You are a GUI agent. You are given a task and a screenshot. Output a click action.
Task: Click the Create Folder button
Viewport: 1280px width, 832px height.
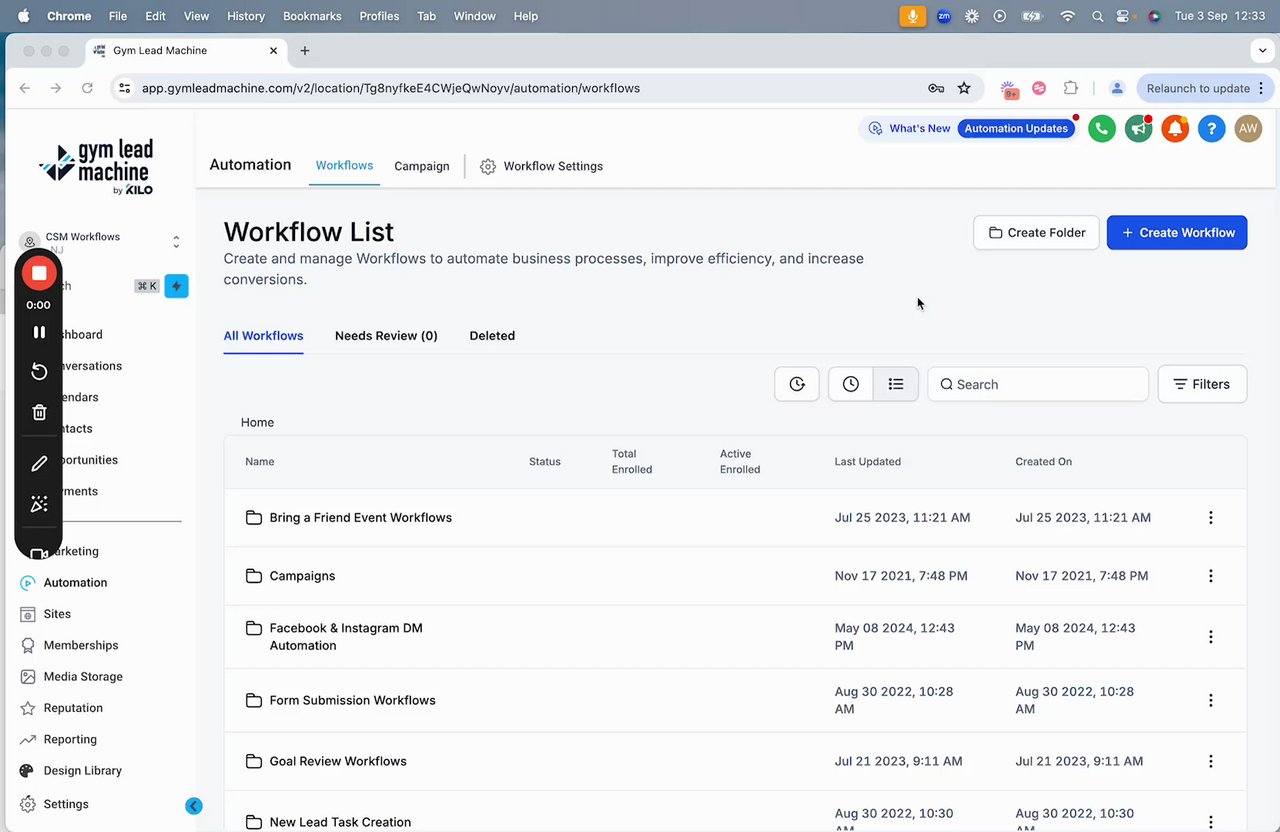click(1036, 233)
